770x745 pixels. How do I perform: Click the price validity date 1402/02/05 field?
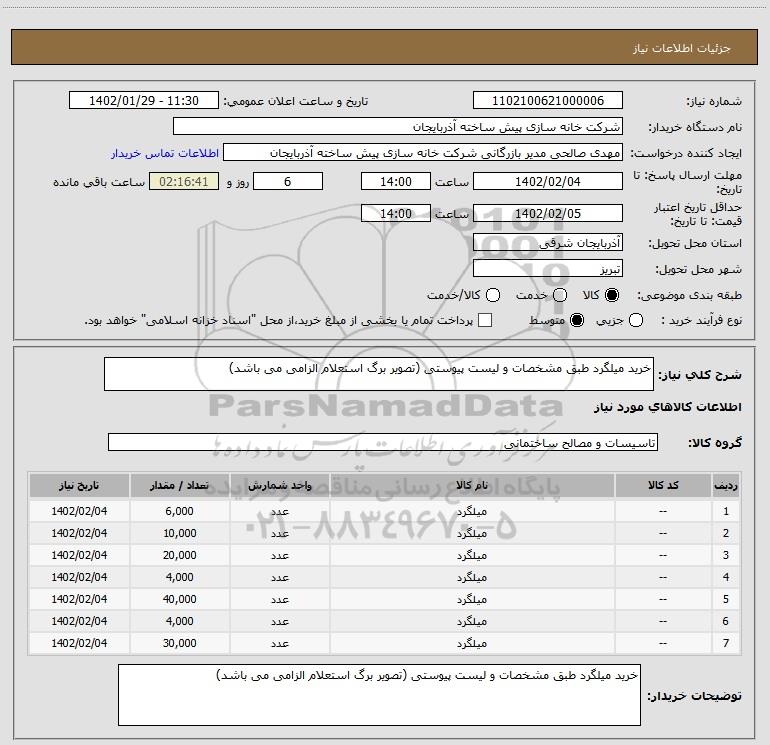point(548,214)
